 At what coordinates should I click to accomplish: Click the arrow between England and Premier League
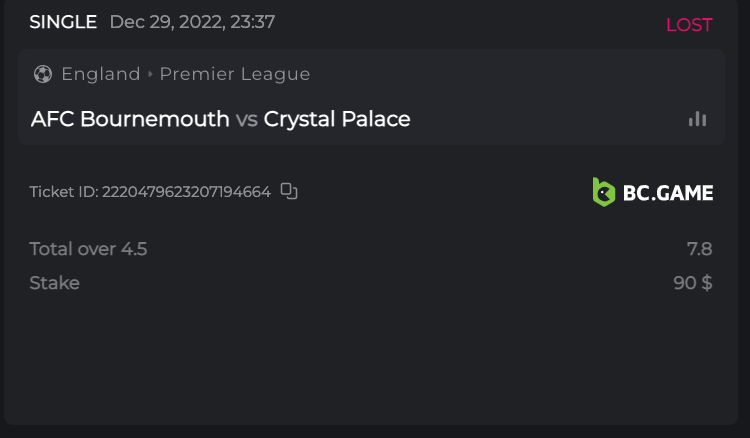(x=150, y=74)
